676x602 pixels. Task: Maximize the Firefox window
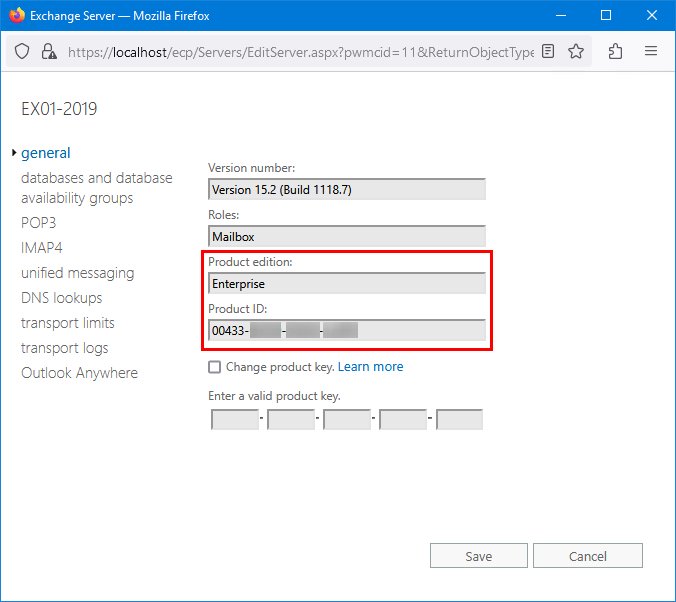tap(606, 16)
